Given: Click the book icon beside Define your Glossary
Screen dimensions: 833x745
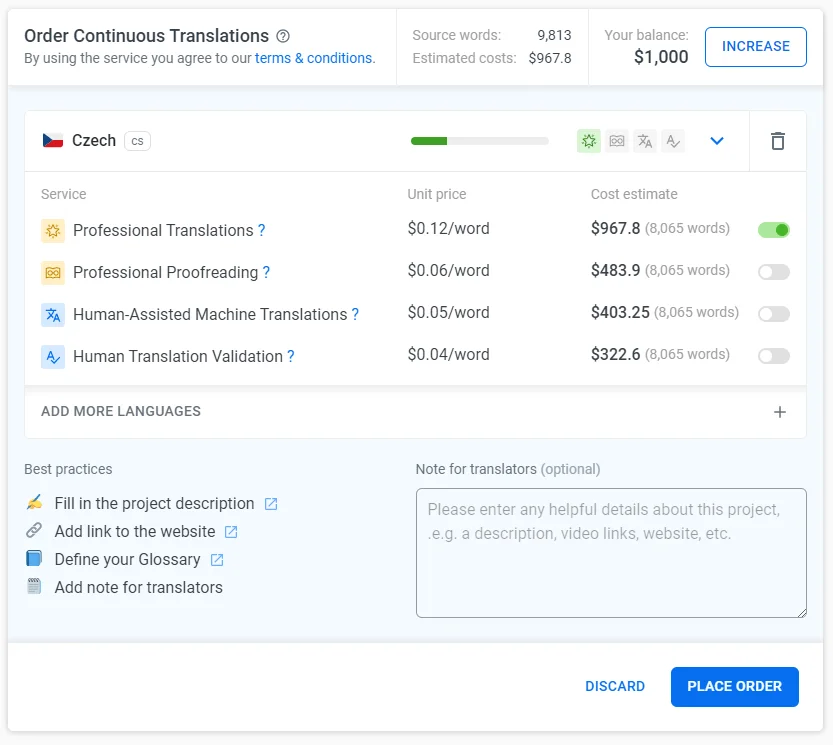Looking at the screenshot, I should [34, 560].
